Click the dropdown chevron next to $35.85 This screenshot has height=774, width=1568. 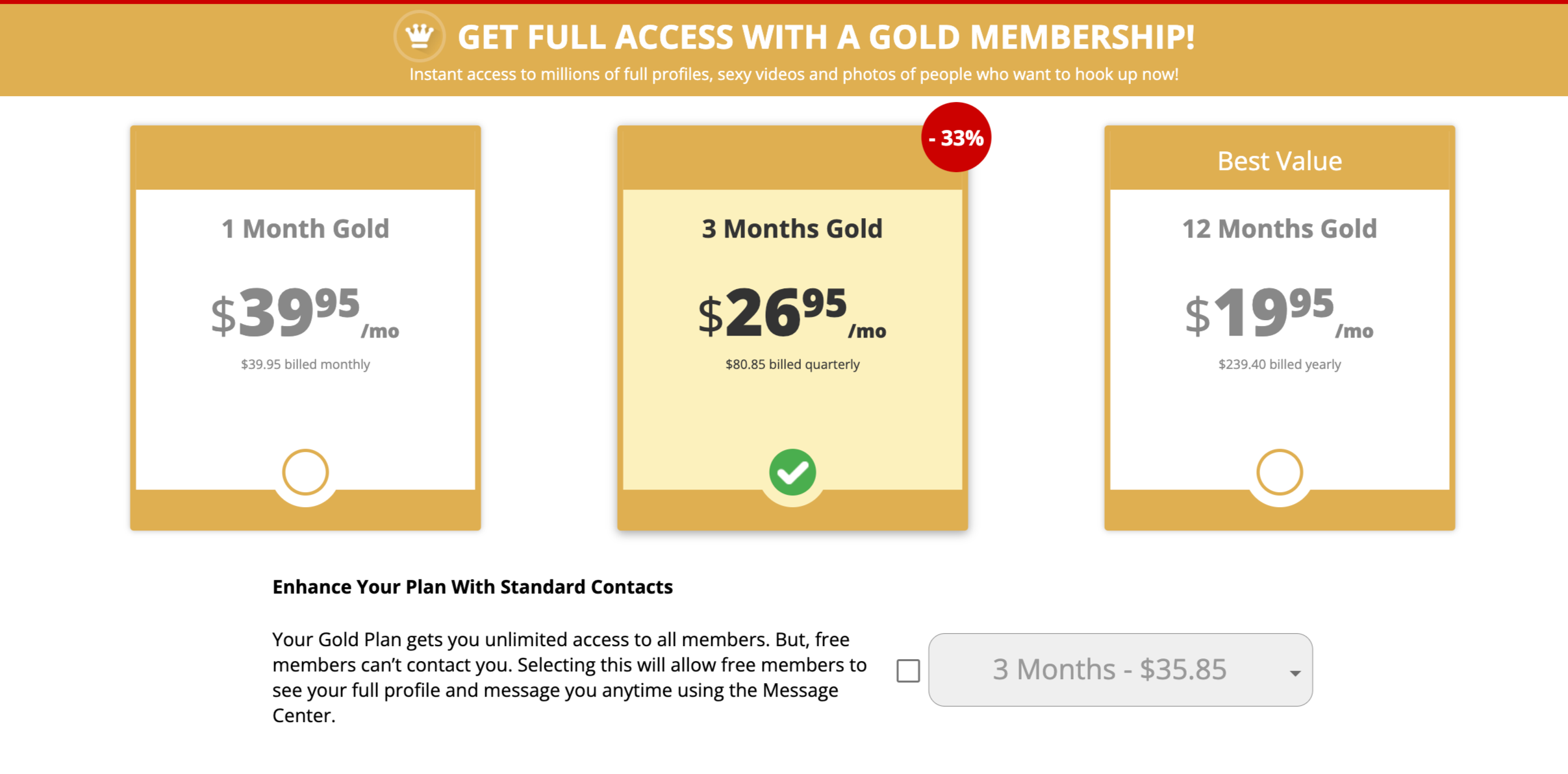click(1294, 672)
